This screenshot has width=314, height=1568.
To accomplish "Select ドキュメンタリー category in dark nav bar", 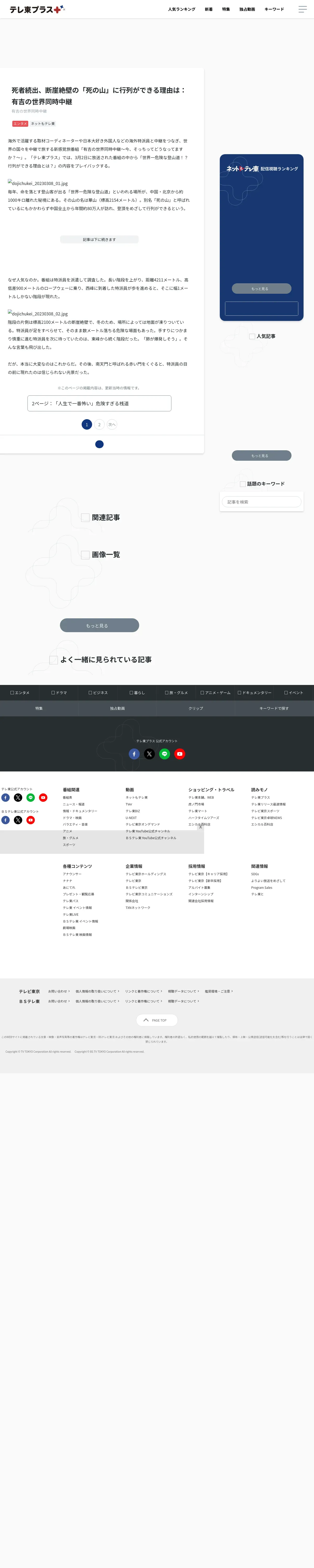I will click(255, 693).
